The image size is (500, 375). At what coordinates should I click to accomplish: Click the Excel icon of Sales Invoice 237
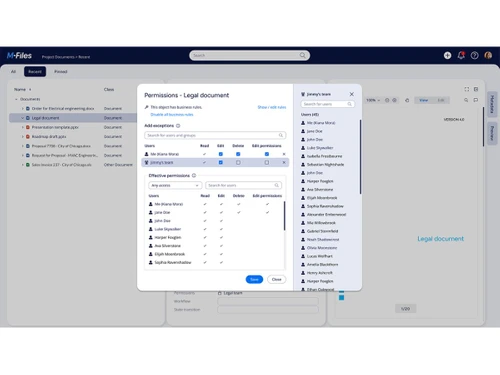(28, 165)
